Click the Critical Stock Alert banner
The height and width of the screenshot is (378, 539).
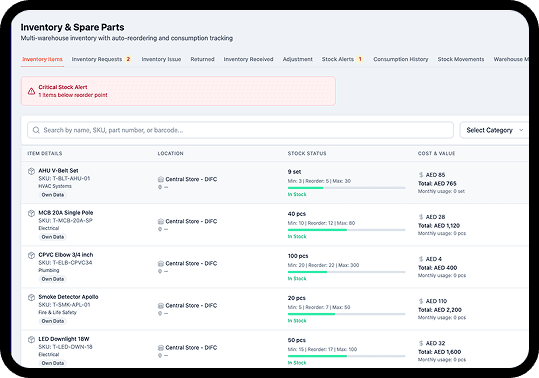(178, 91)
